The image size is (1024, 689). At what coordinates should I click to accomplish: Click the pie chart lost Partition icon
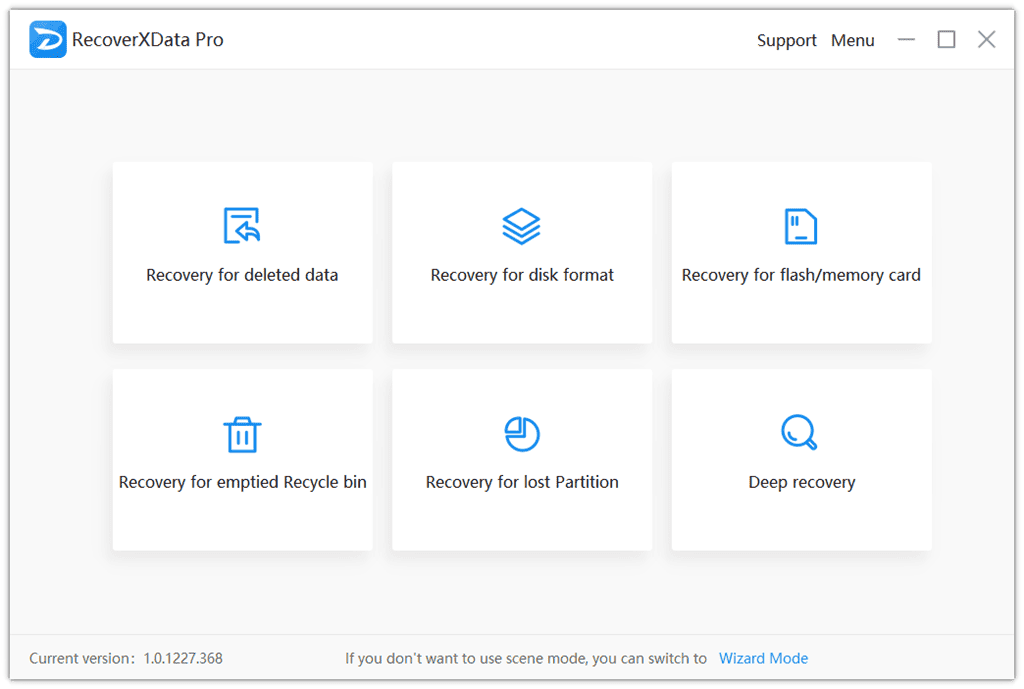(x=521, y=434)
